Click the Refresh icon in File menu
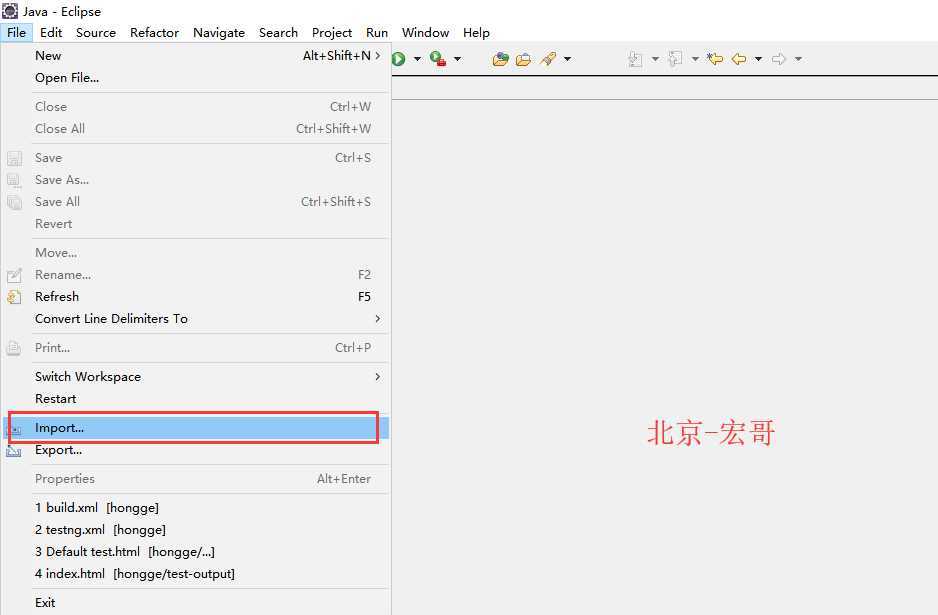The width and height of the screenshot is (938, 615). click(14, 297)
